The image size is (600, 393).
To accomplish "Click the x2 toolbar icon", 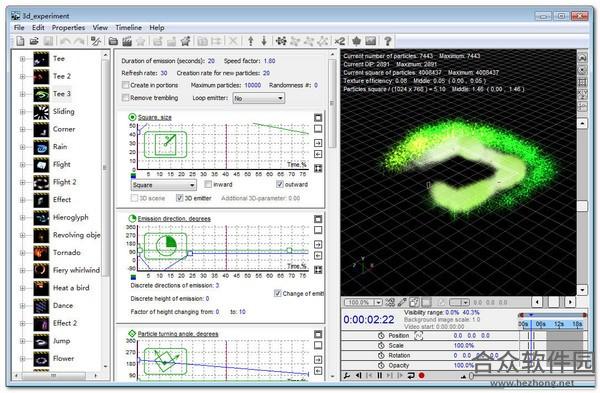I will point(339,41).
